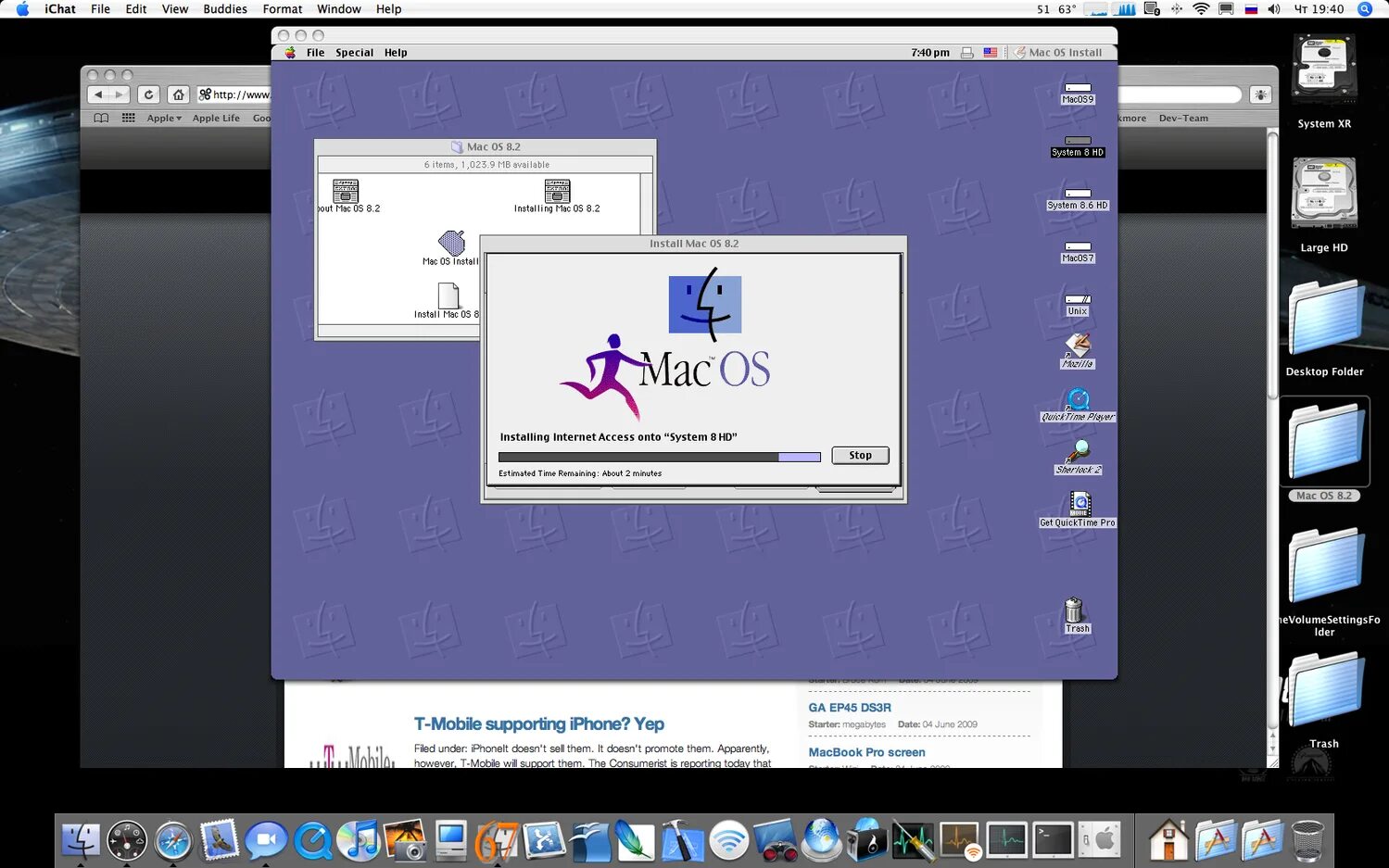Launch Dashboard from the Dock
The height and width of the screenshot is (868, 1389).
127,841
